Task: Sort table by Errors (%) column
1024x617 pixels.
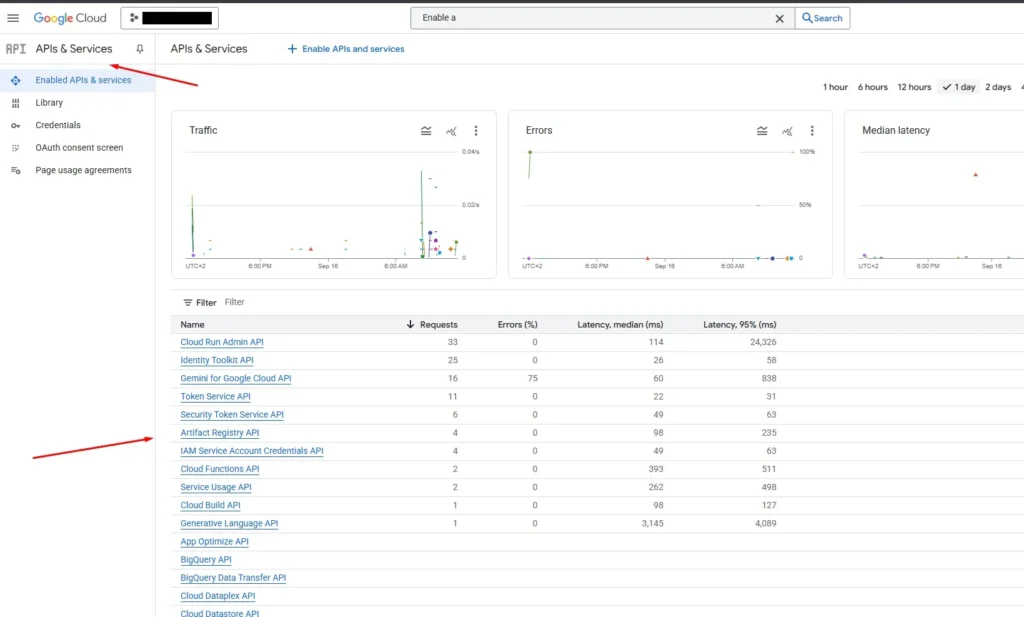Action: tap(517, 325)
